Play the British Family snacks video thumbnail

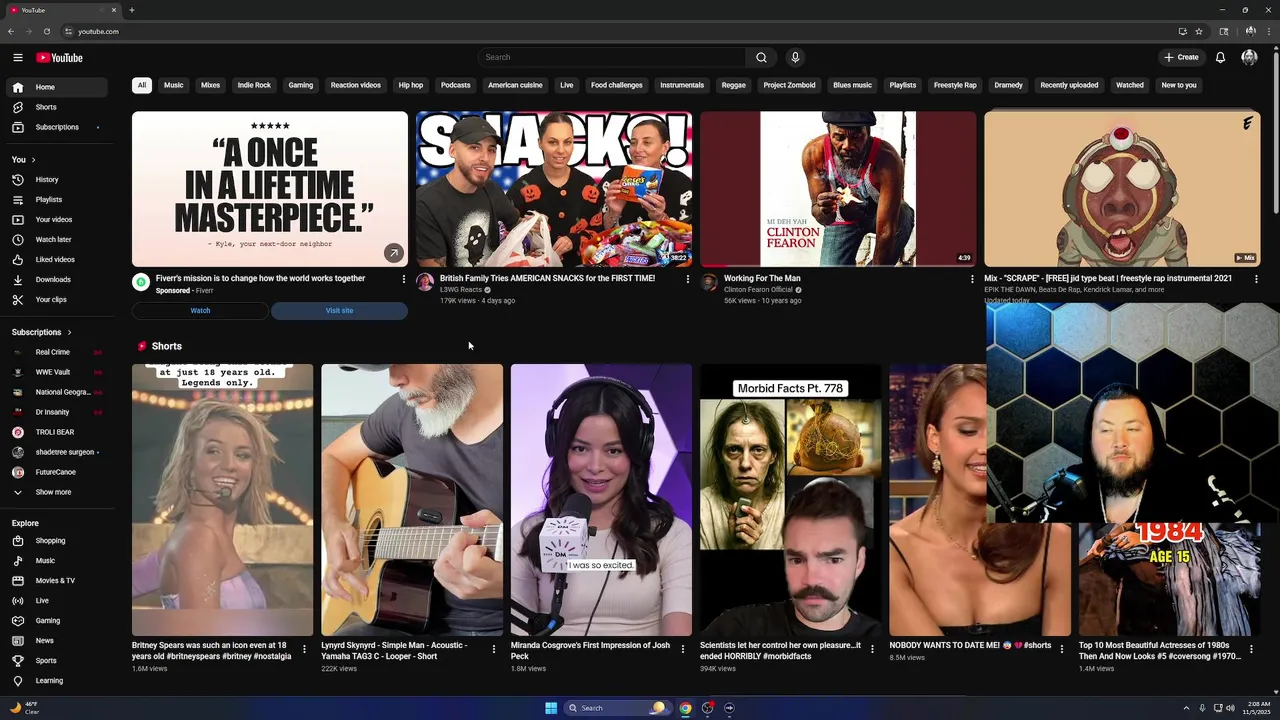554,189
